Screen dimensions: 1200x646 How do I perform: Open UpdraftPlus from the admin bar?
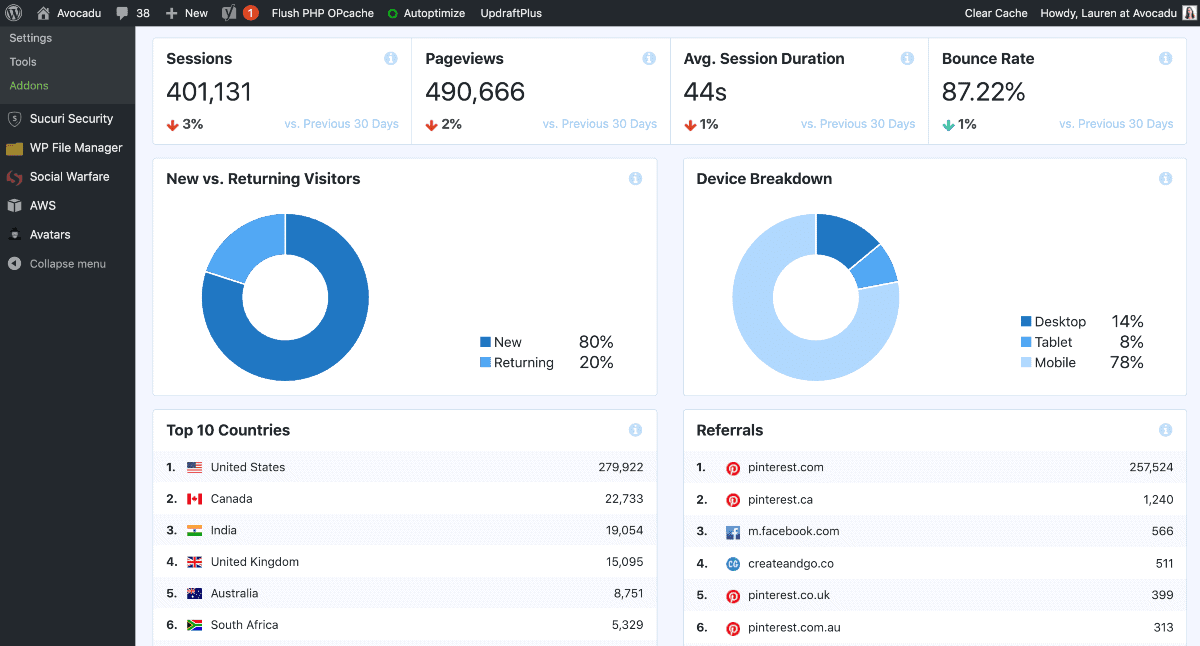pyautogui.click(x=512, y=13)
